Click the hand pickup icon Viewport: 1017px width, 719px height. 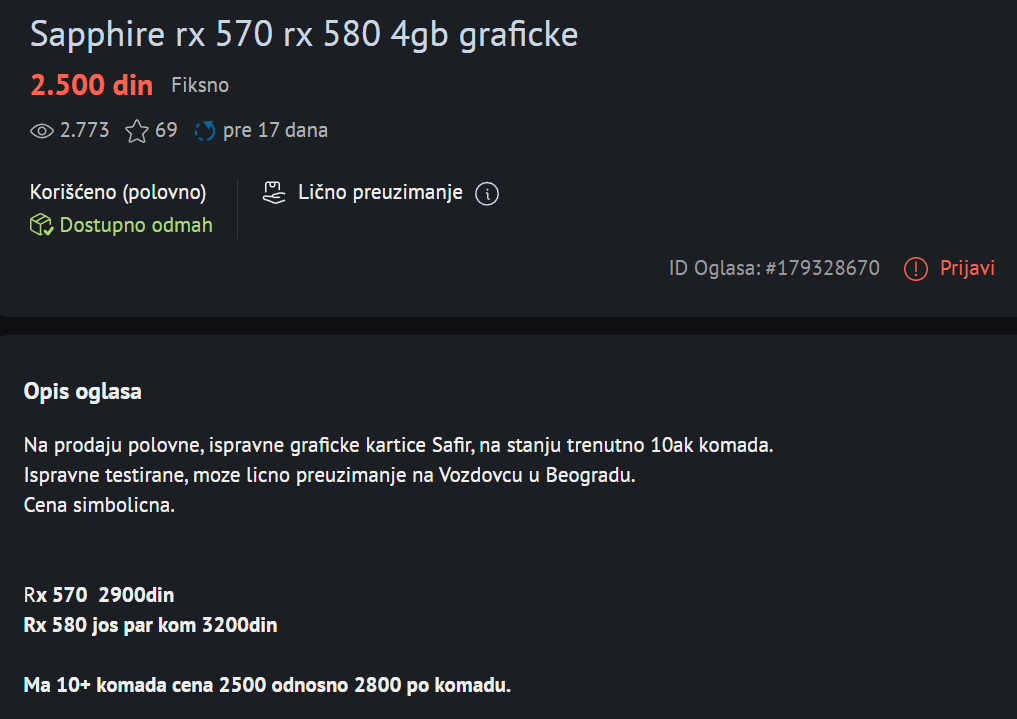[x=274, y=193]
